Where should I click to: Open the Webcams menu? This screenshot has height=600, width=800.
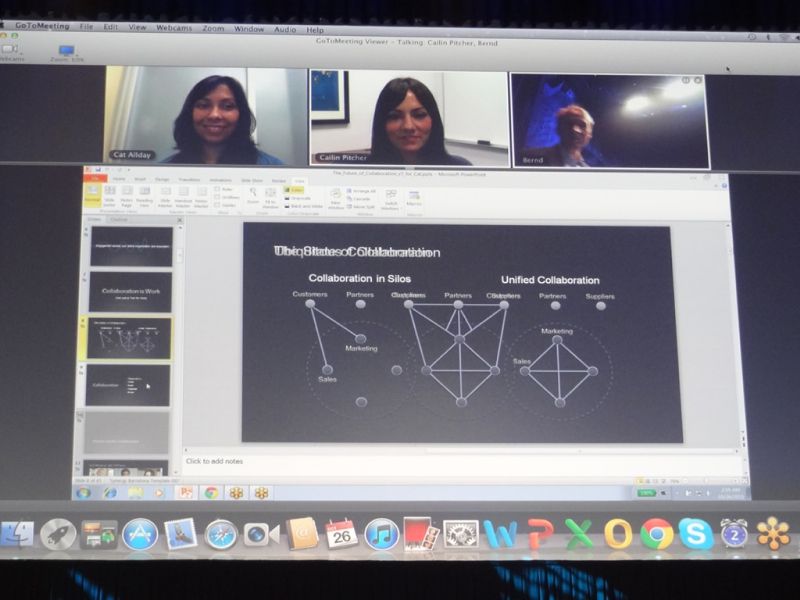tap(174, 28)
